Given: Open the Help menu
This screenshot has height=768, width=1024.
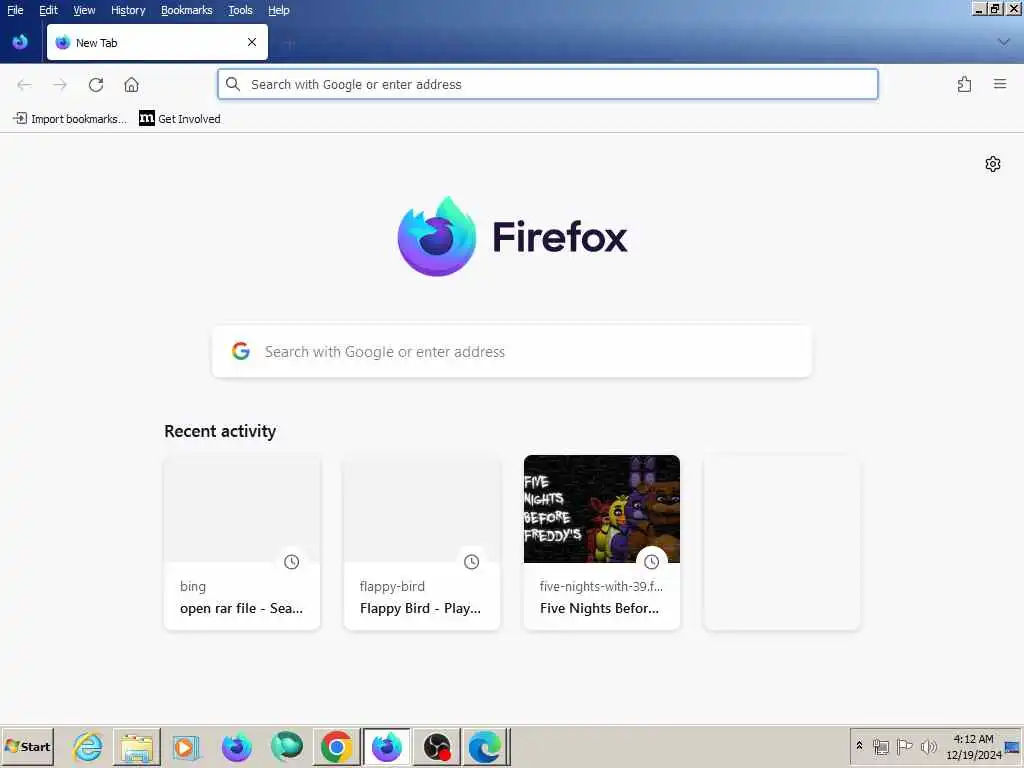Looking at the screenshot, I should point(279,10).
